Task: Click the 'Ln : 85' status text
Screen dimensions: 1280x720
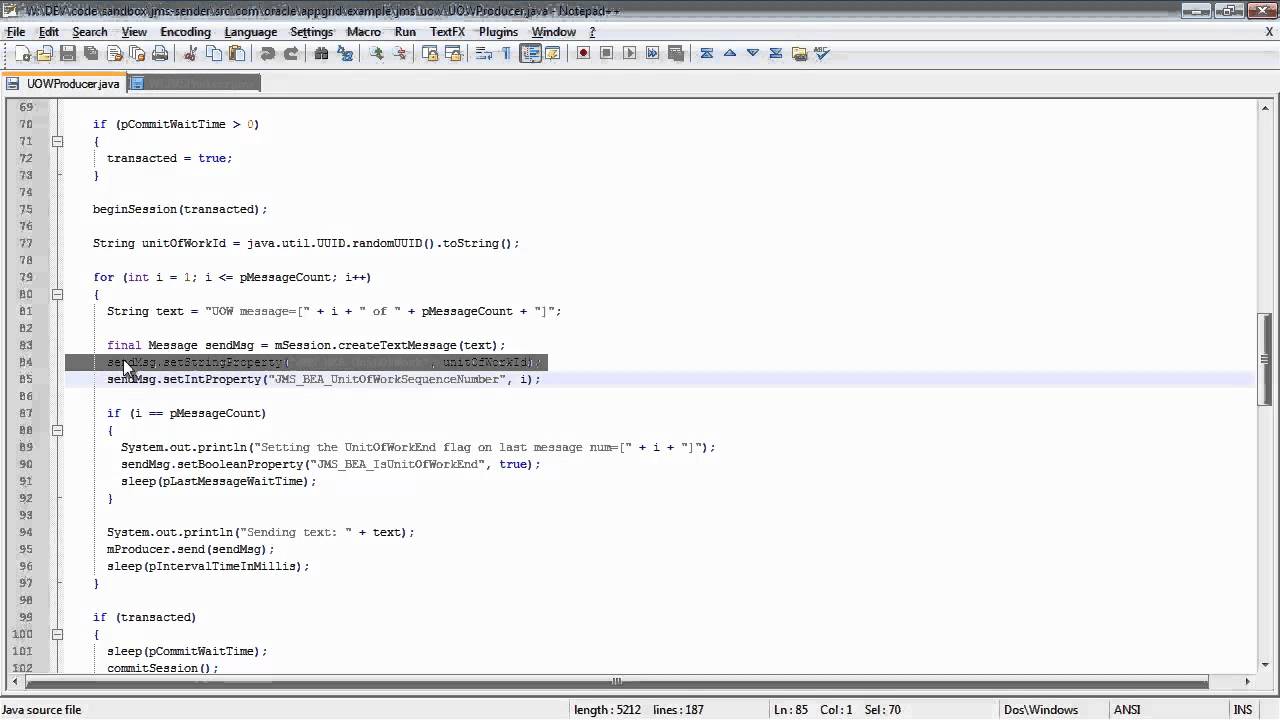Action: 789,710
